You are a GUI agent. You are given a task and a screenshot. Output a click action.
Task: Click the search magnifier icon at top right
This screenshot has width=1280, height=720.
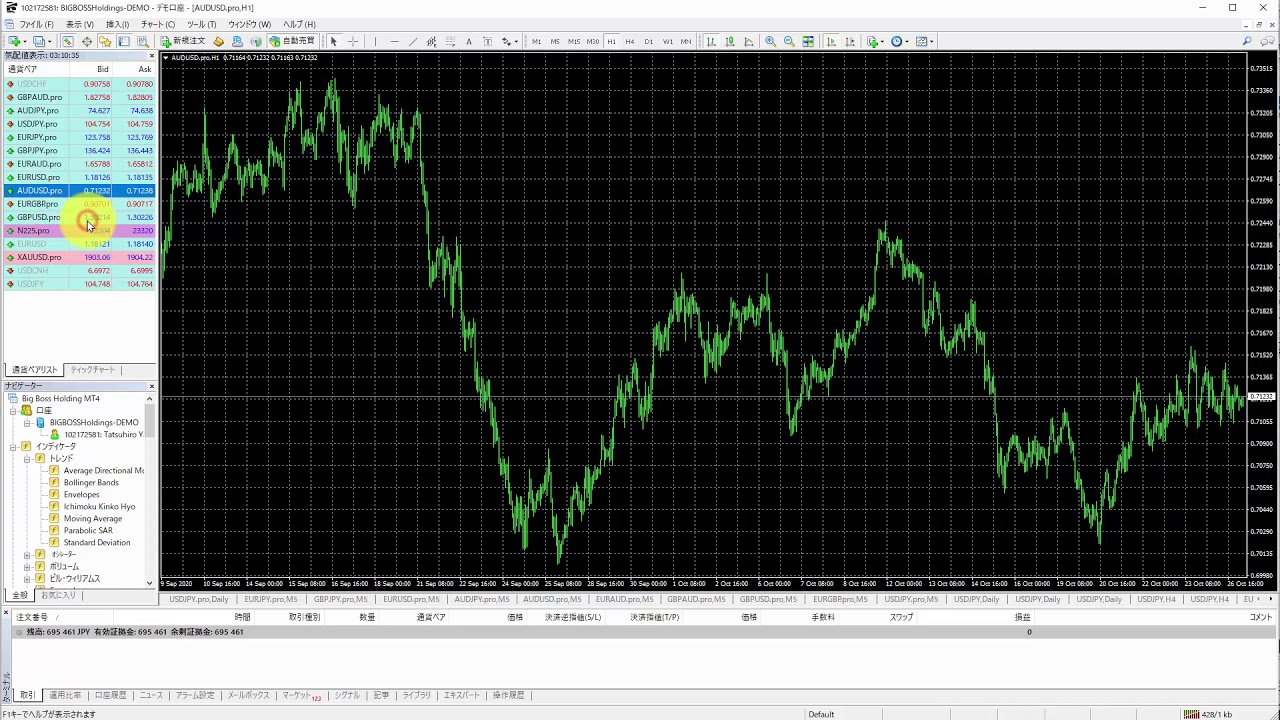click(x=1247, y=41)
